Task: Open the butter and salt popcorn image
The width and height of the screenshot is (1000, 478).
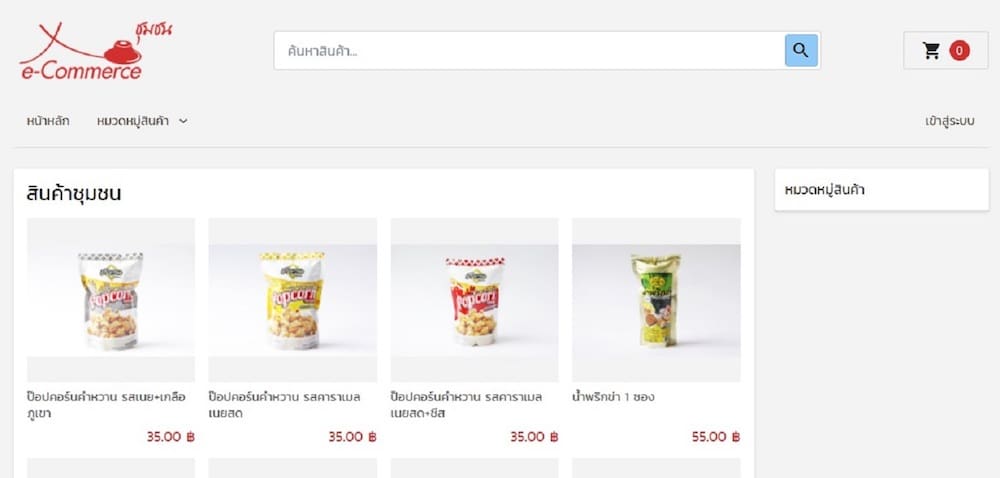Action: point(111,300)
